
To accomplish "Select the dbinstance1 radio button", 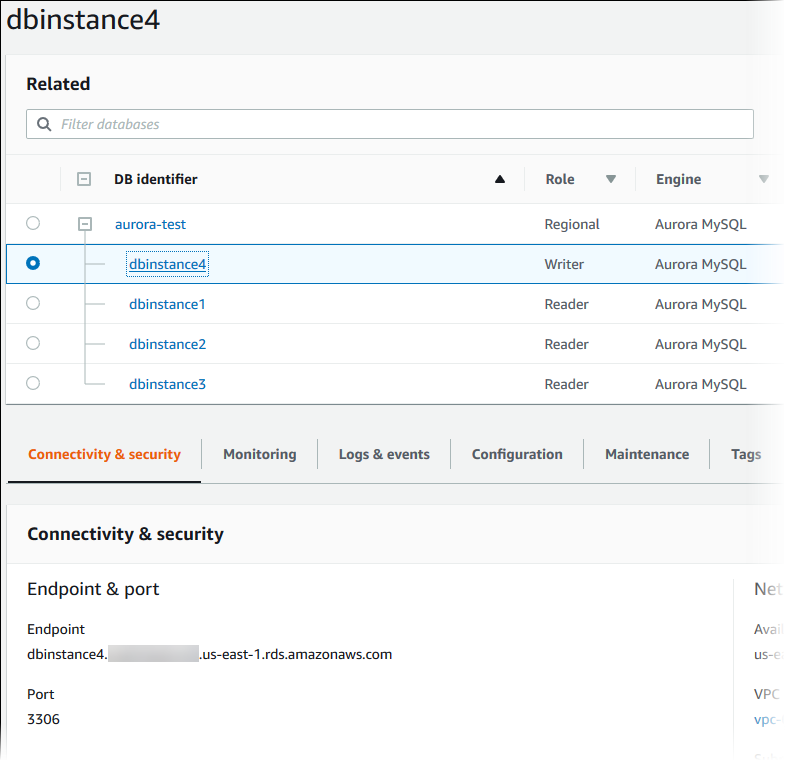I will [33, 304].
